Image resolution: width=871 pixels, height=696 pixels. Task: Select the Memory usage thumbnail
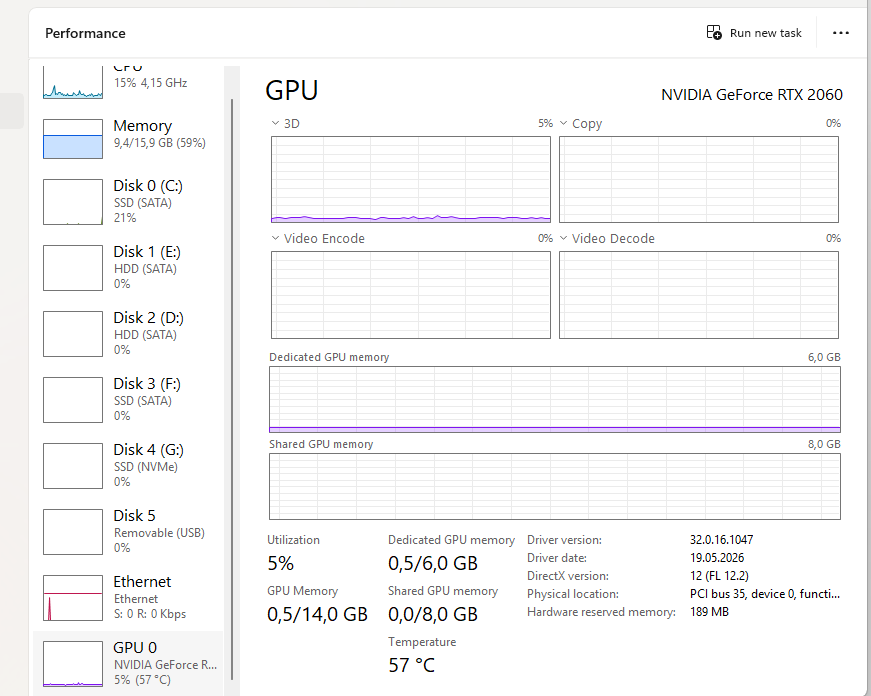[73, 139]
